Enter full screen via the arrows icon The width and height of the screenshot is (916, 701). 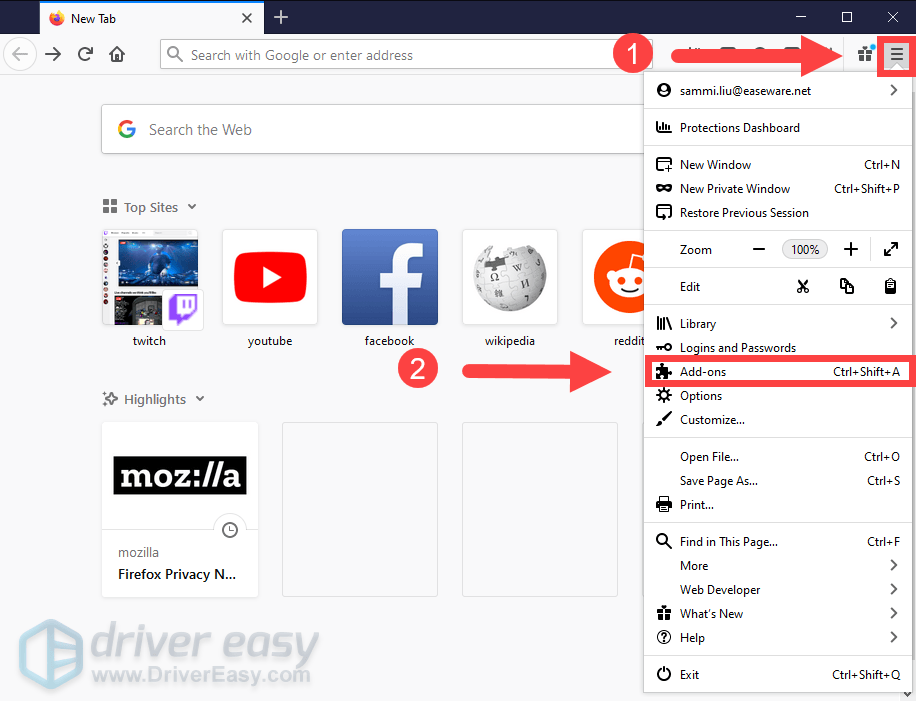coord(890,249)
